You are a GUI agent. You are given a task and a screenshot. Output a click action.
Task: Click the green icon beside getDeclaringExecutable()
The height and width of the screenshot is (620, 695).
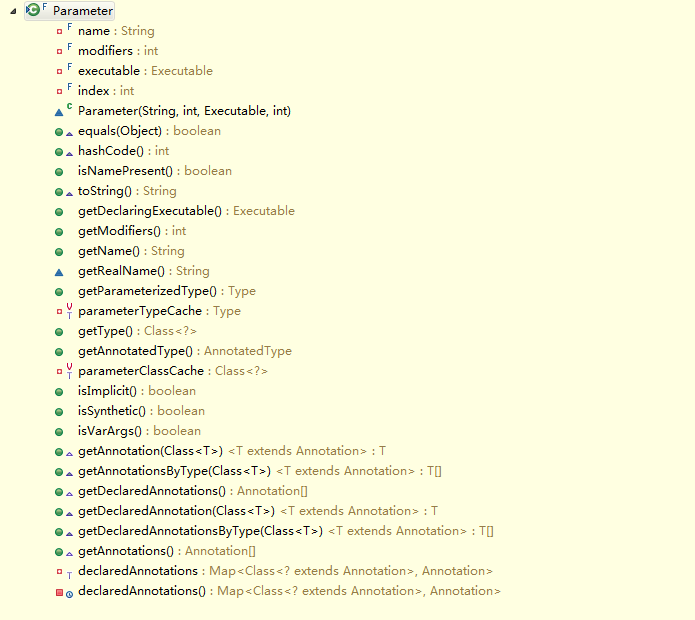pyautogui.click(x=59, y=212)
